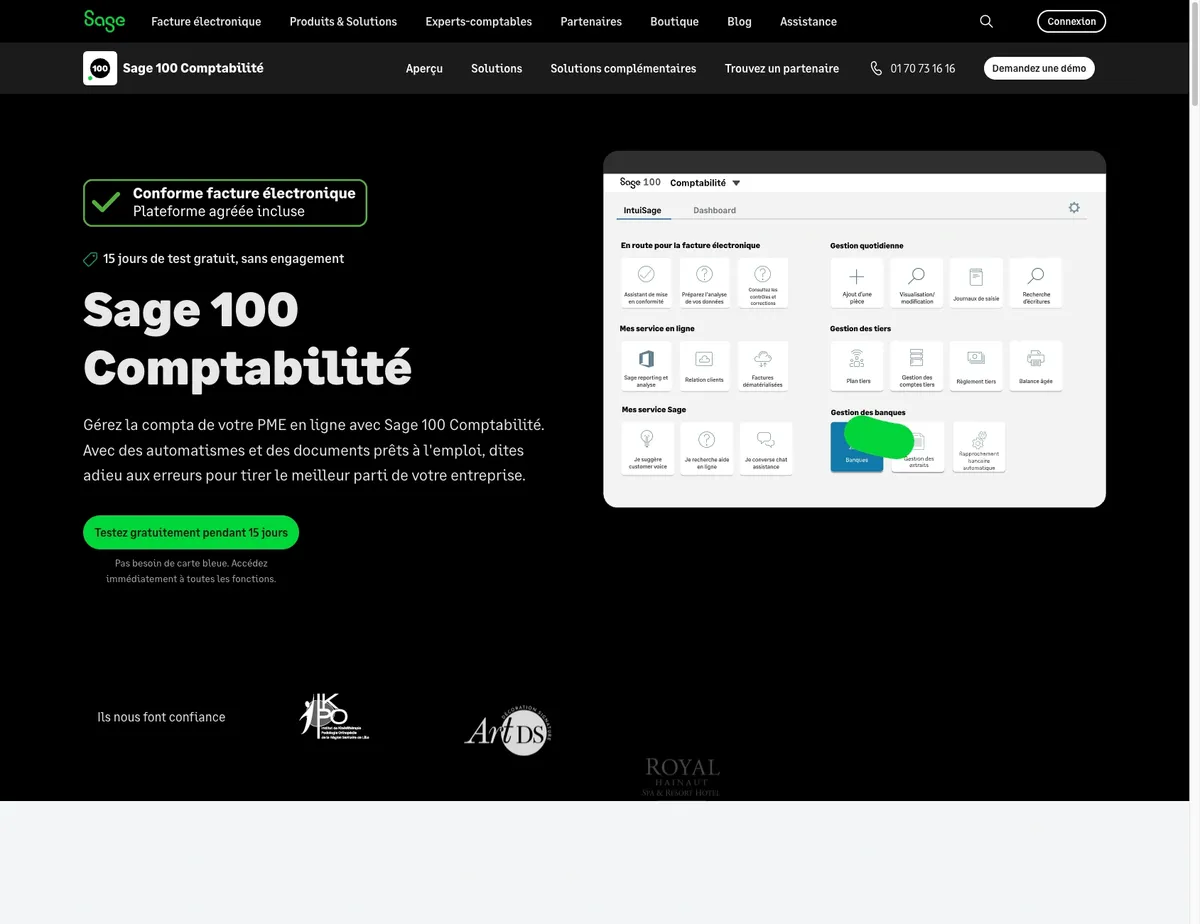
Task: Open the Assistance menu item
Action: coord(808,21)
